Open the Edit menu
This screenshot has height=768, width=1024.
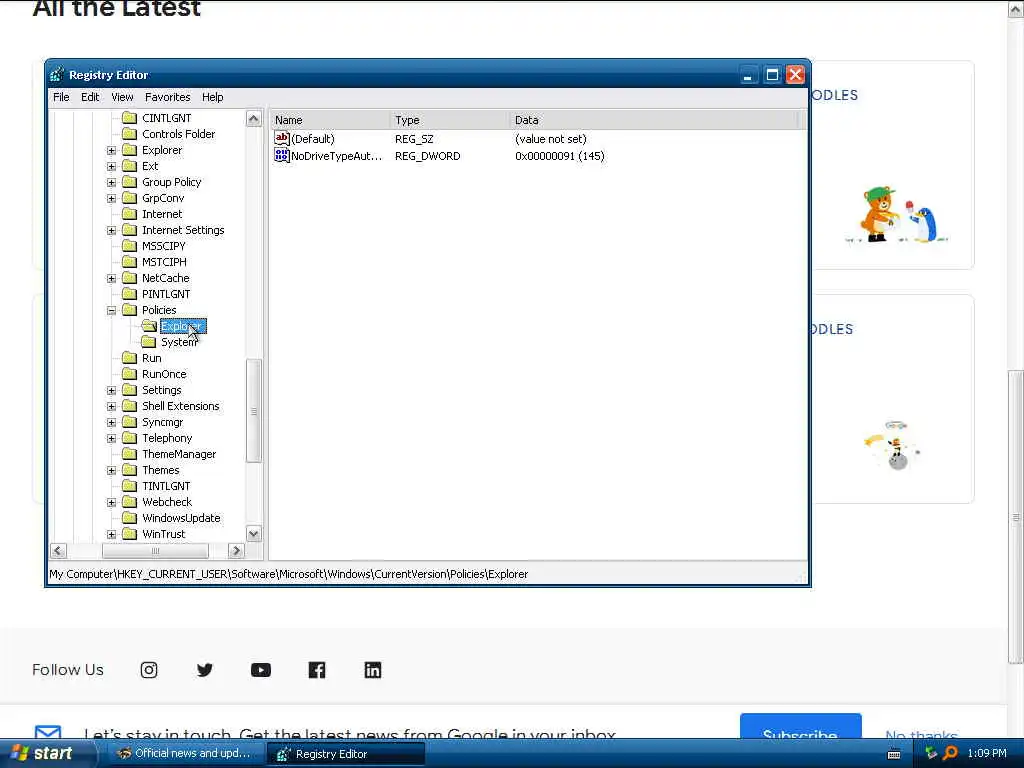pyautogui.click(x=90, y=97)
